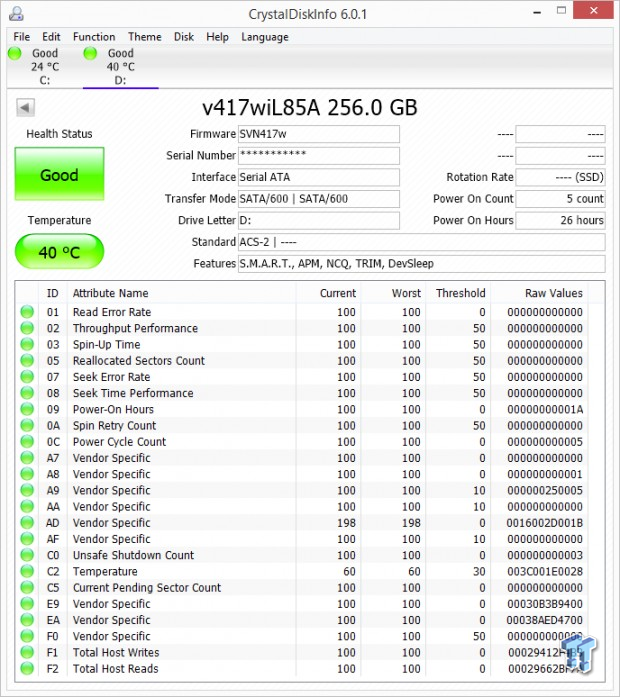Click the Firmware field SVN417w
This screenshot has height=697, width=620.
tap(319, 134)
